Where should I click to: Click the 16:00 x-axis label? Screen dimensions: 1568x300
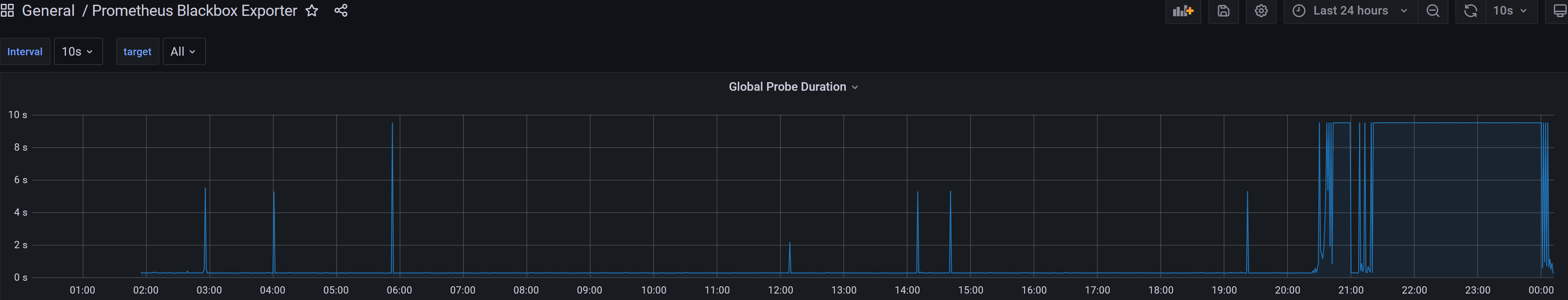click(x=1033, y=290)
